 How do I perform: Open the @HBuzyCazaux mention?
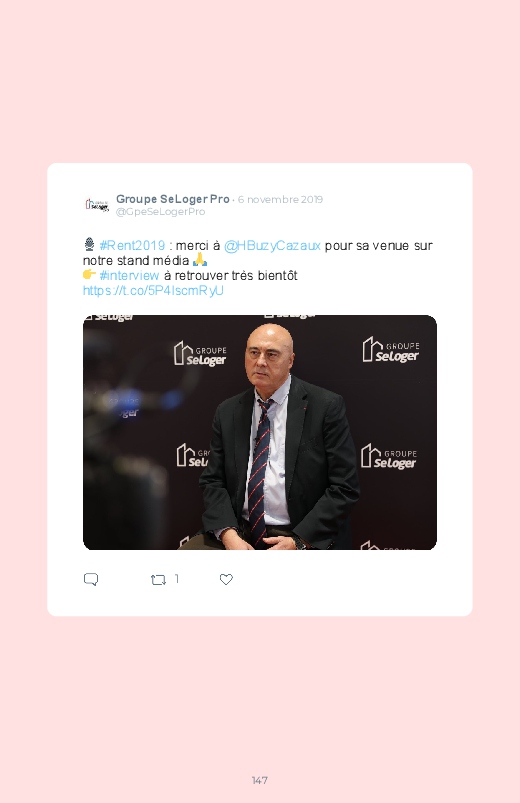[272, 246]
